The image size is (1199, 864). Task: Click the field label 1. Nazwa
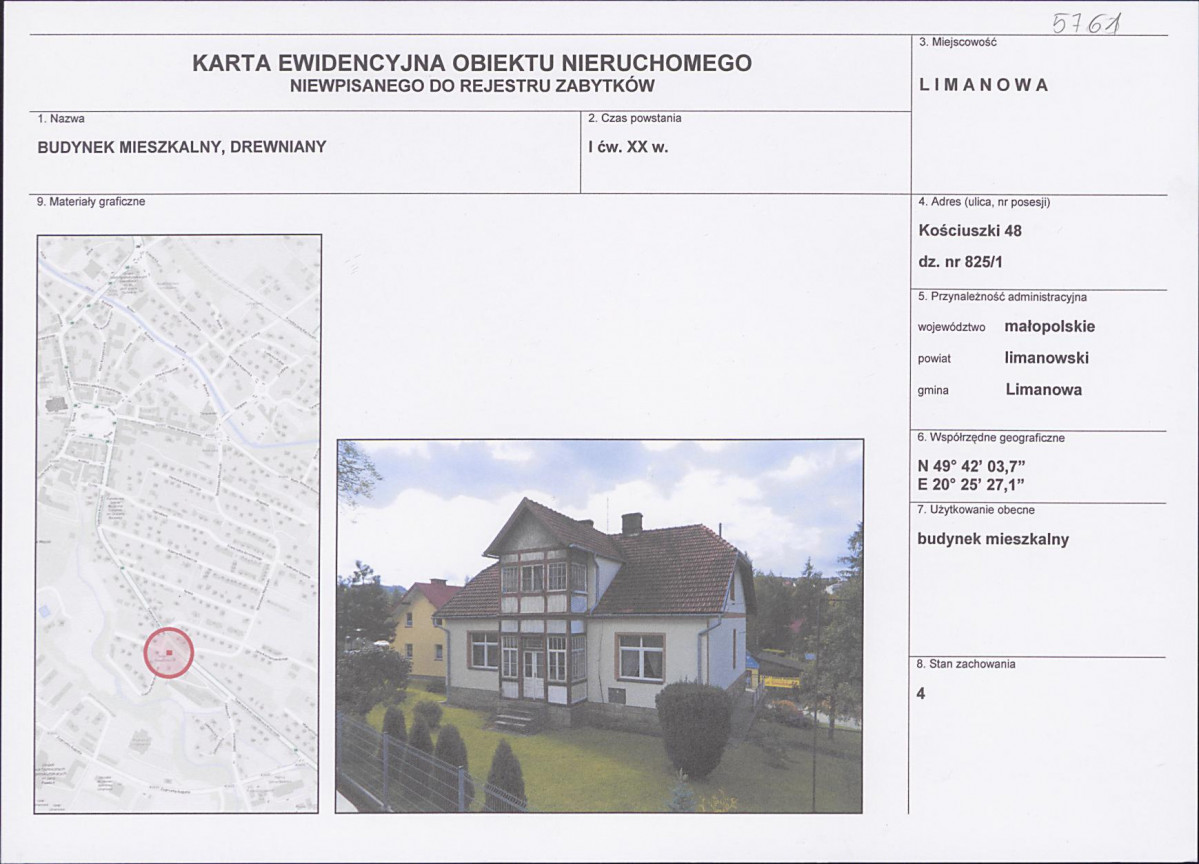(61, 119)
